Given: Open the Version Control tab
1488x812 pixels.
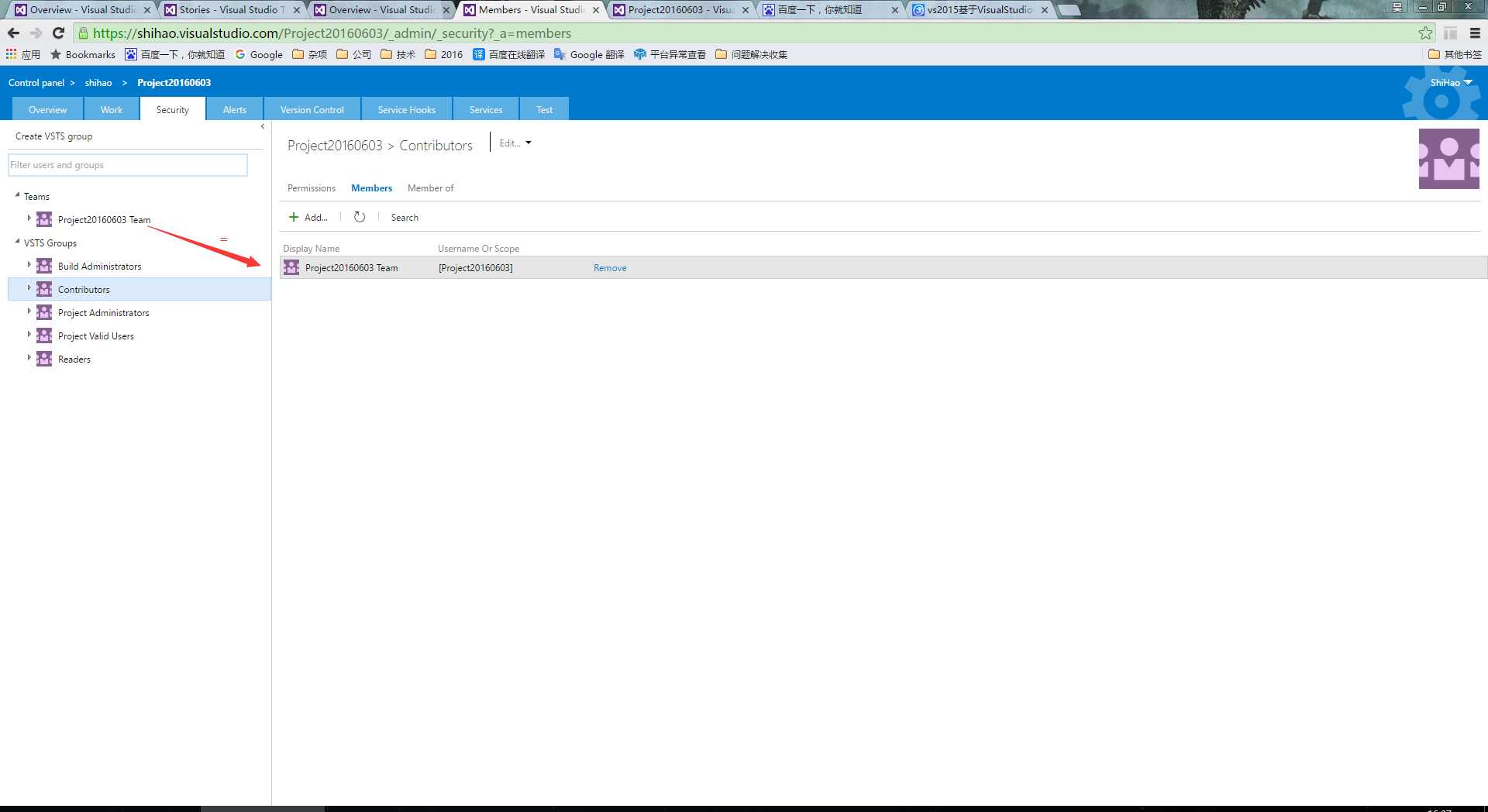Looking at the screenshot, I should pos(312,109).
